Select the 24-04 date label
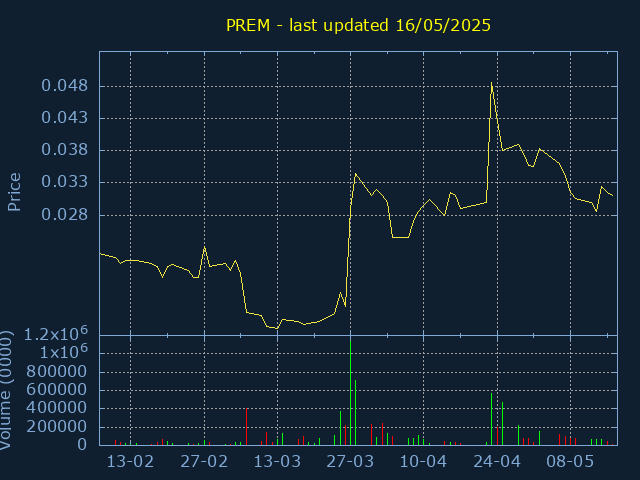This screenshot has height=480, width=640. tap(497, 462)
